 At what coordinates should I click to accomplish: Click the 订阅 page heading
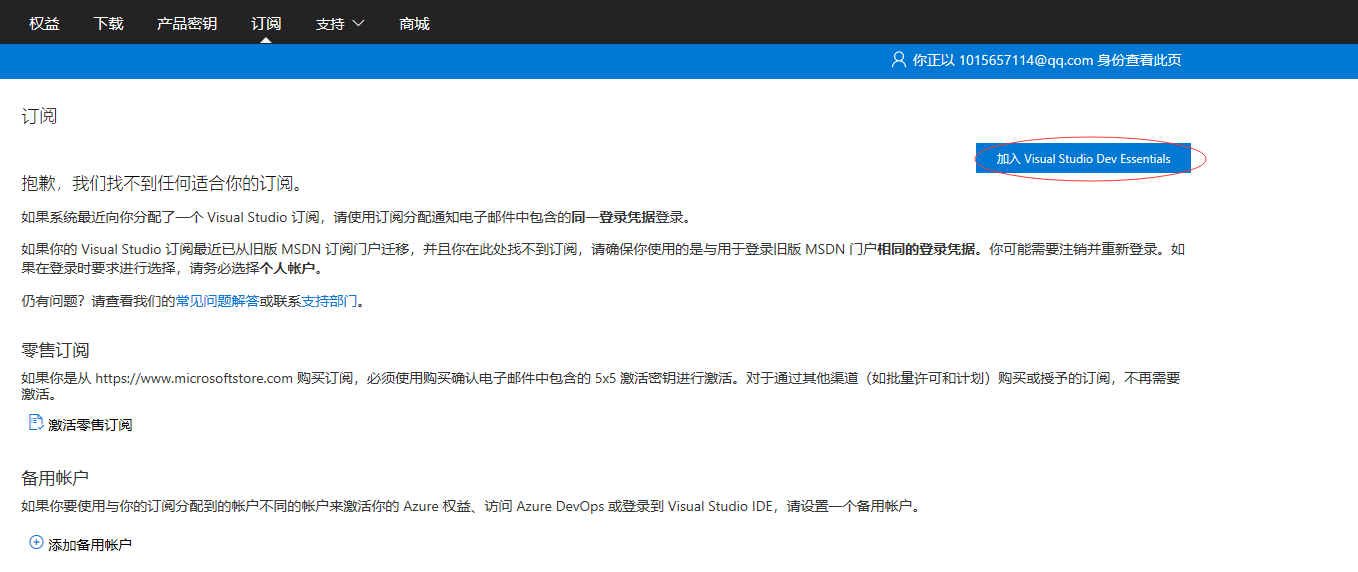[40, 116]
